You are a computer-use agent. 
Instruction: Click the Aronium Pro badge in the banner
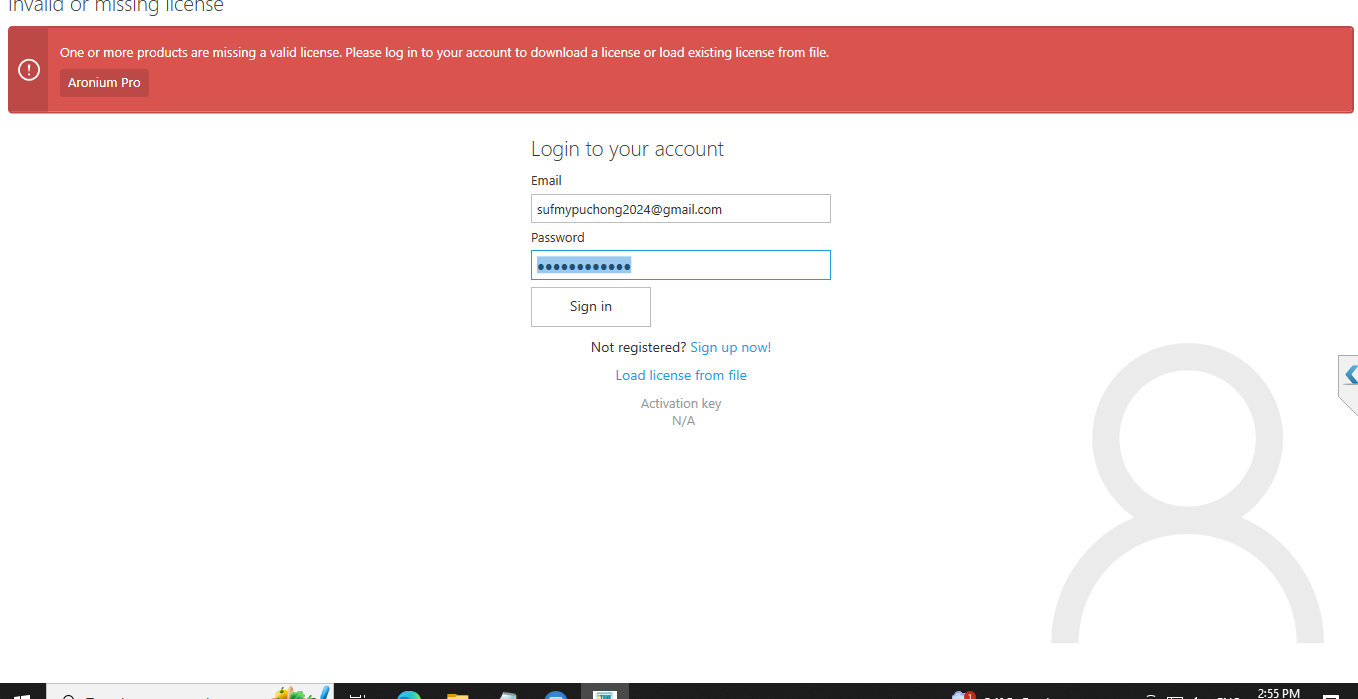pos(103,83)
